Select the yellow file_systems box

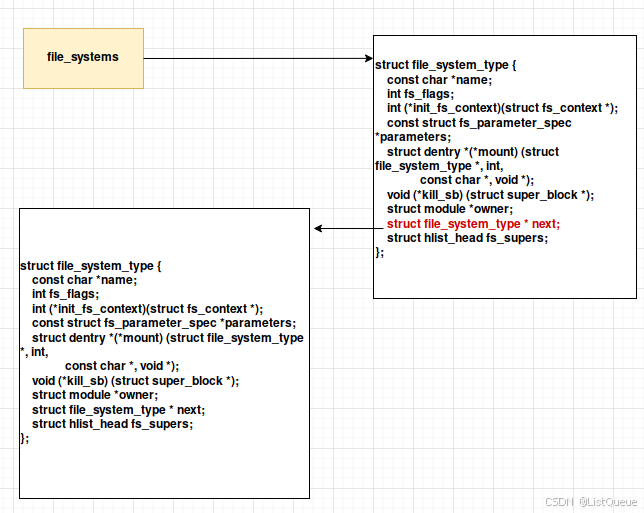point(83,58)
